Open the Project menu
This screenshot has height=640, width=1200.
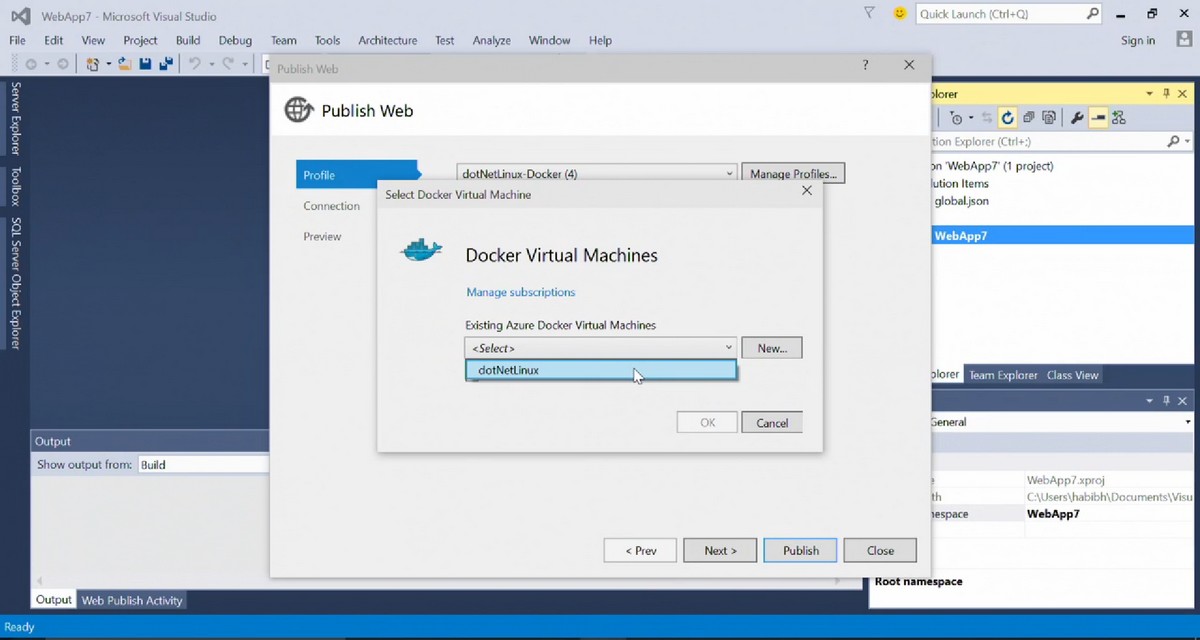pyautogui.click(x=141, y=40)
